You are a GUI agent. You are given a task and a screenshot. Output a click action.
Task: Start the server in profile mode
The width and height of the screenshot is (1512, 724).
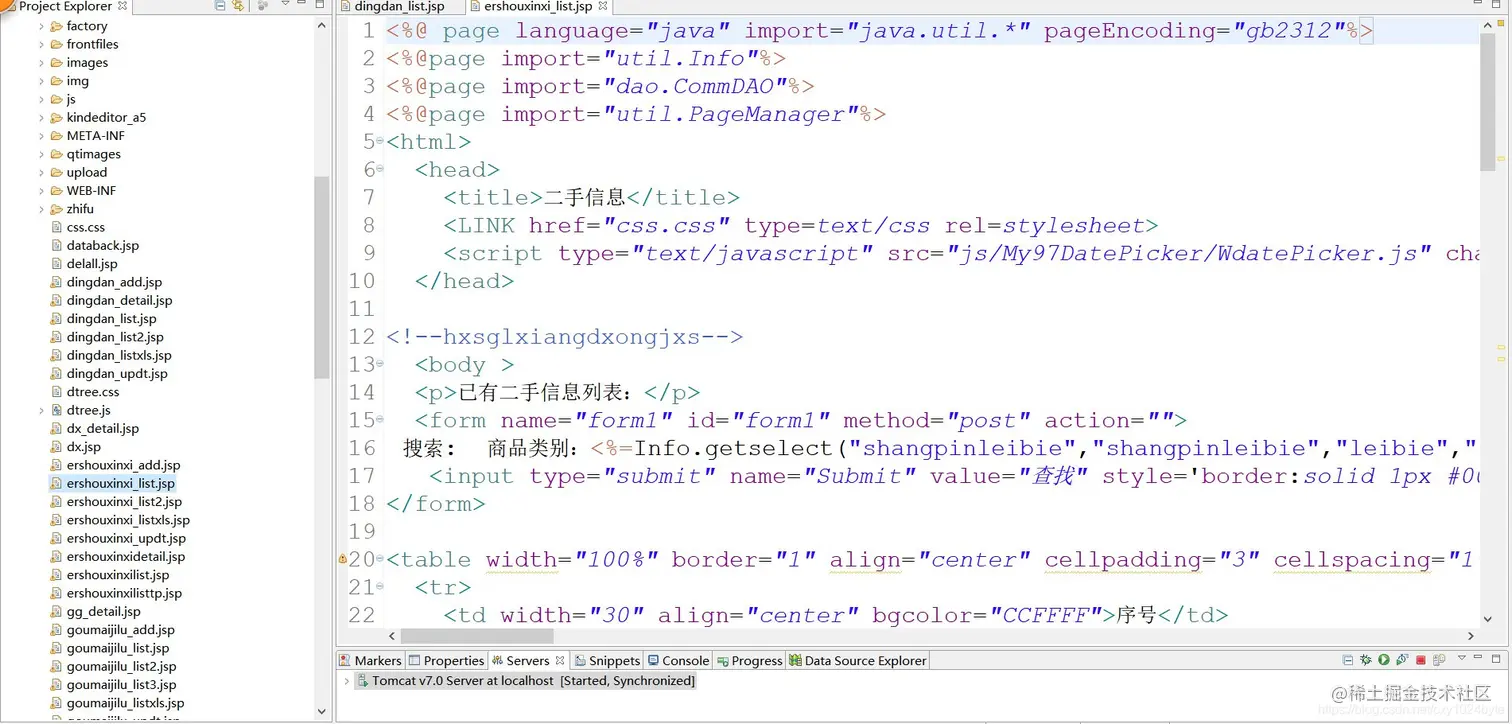(1402, 660)
